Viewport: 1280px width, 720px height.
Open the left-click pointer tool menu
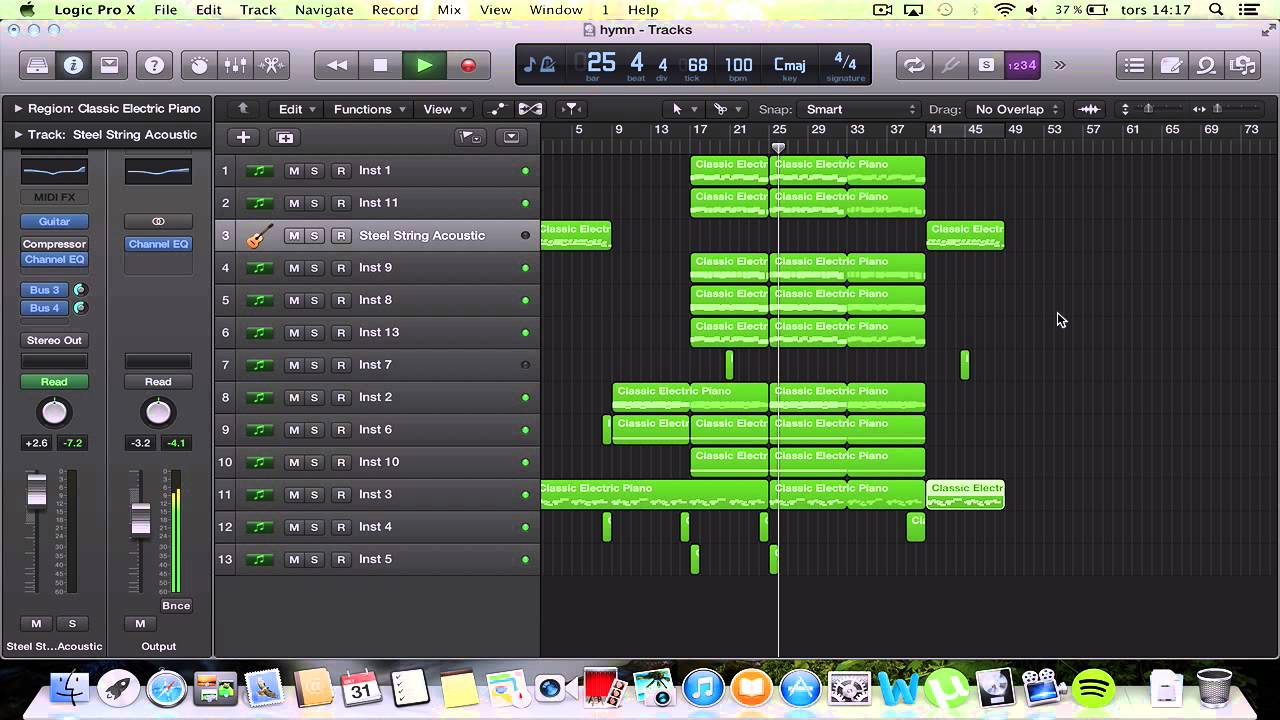[684, 109]
